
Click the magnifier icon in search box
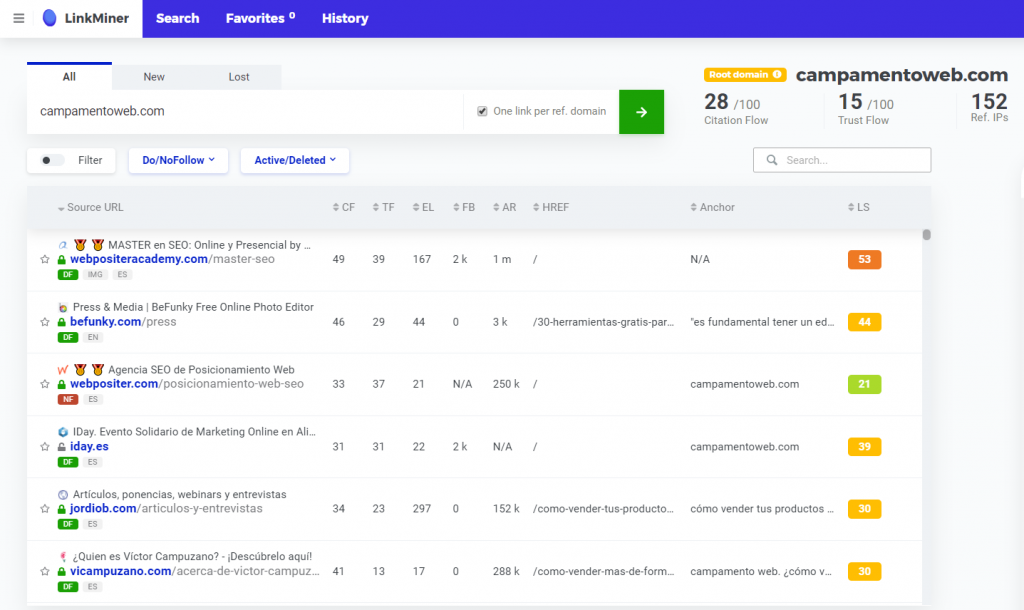772,160
